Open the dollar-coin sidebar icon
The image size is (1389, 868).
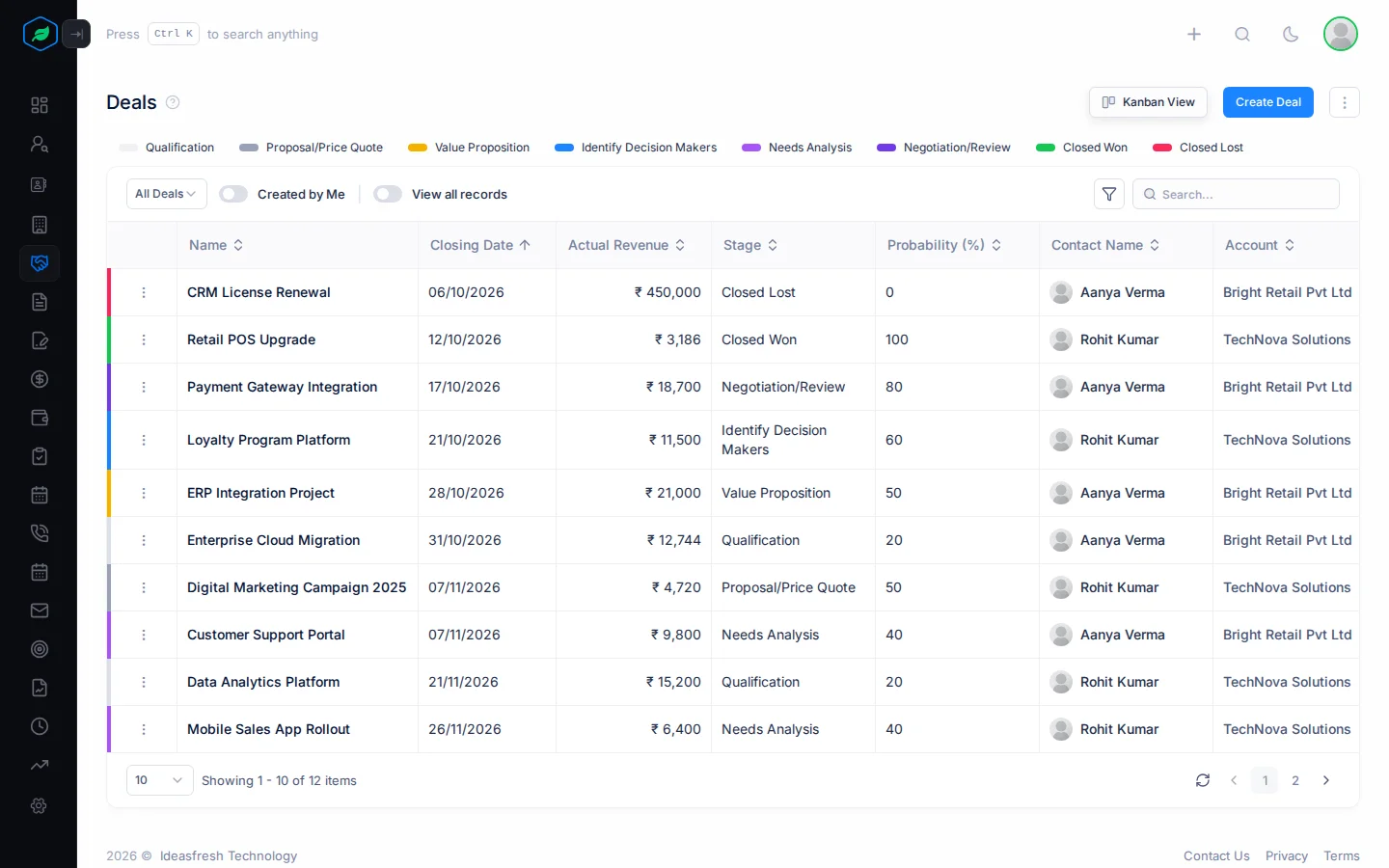[x=40, y=379]
